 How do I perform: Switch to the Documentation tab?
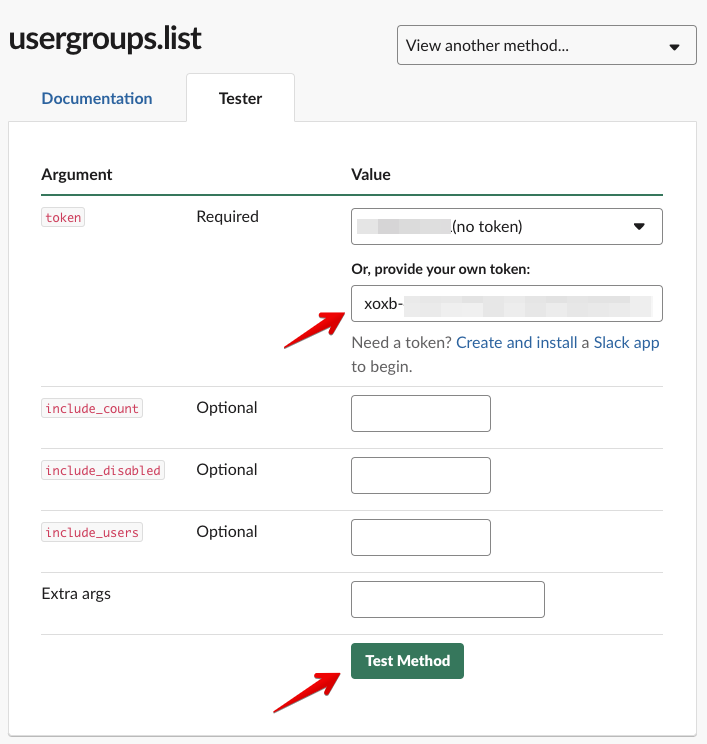[x=97, y=98]
